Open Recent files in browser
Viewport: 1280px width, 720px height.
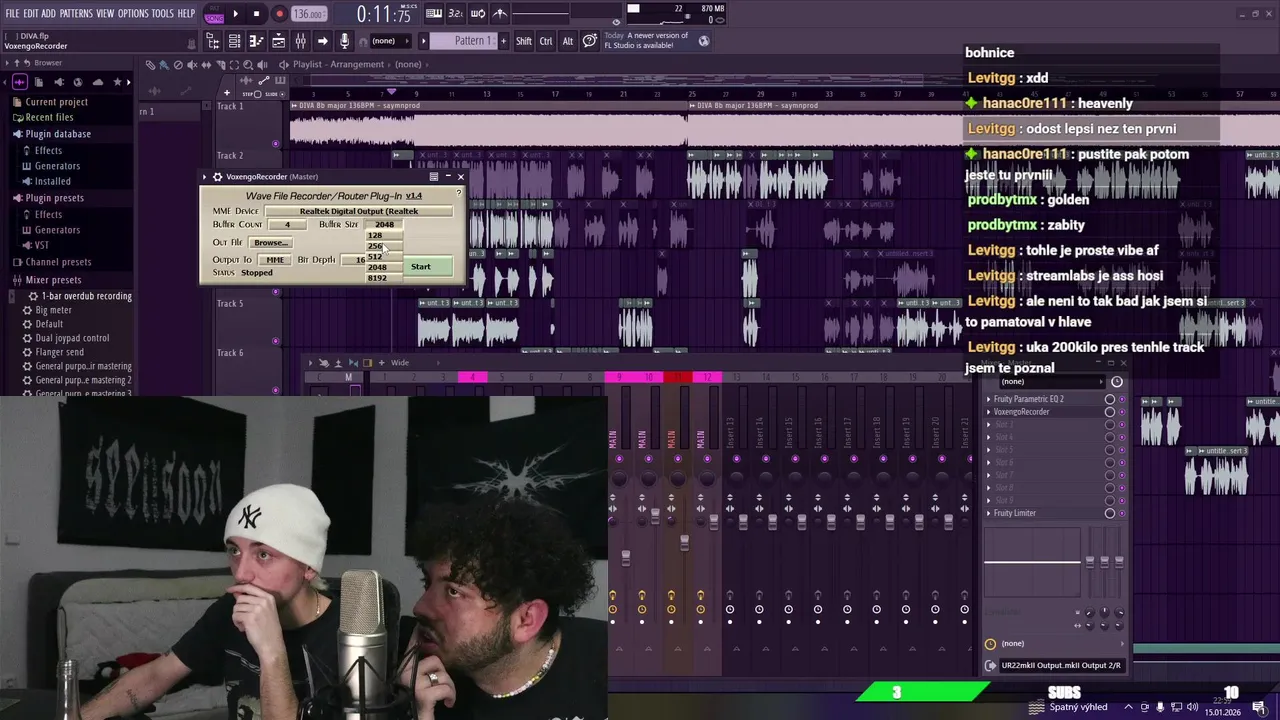point(48,118)
